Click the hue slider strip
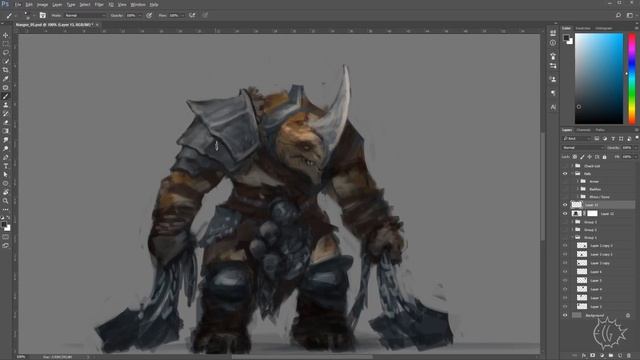This screenshot has height=360, width=640. pos(632,78)
